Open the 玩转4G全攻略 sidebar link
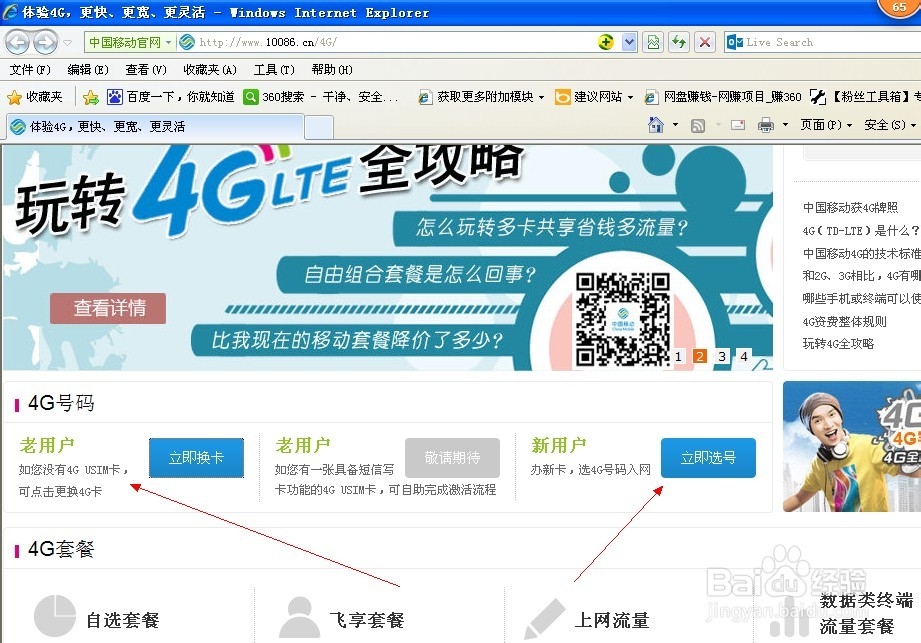Image resolution: width=921 pixels, height=643 pixels. [838, 344]
